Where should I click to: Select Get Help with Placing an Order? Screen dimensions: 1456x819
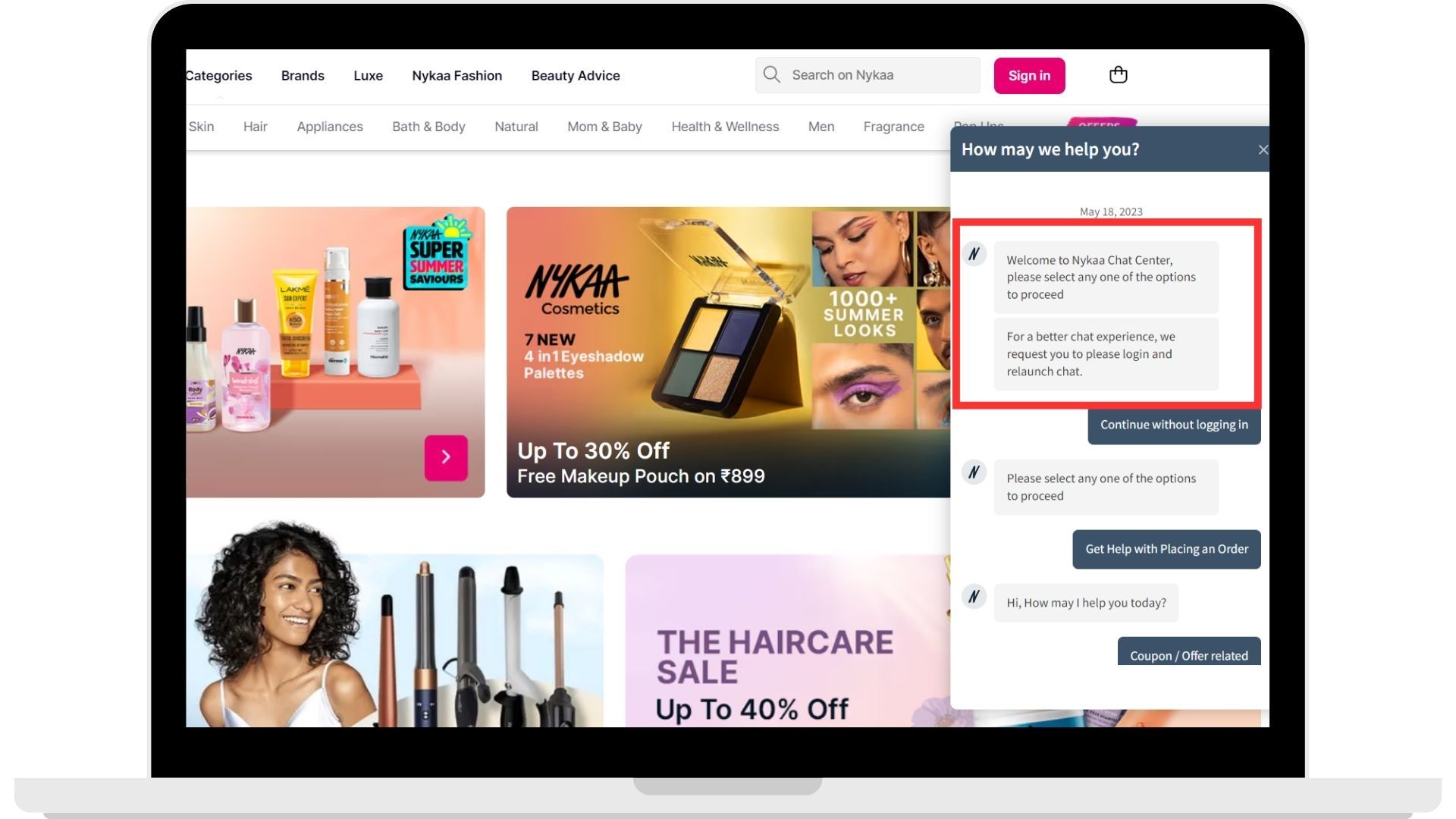[1166, 548]
